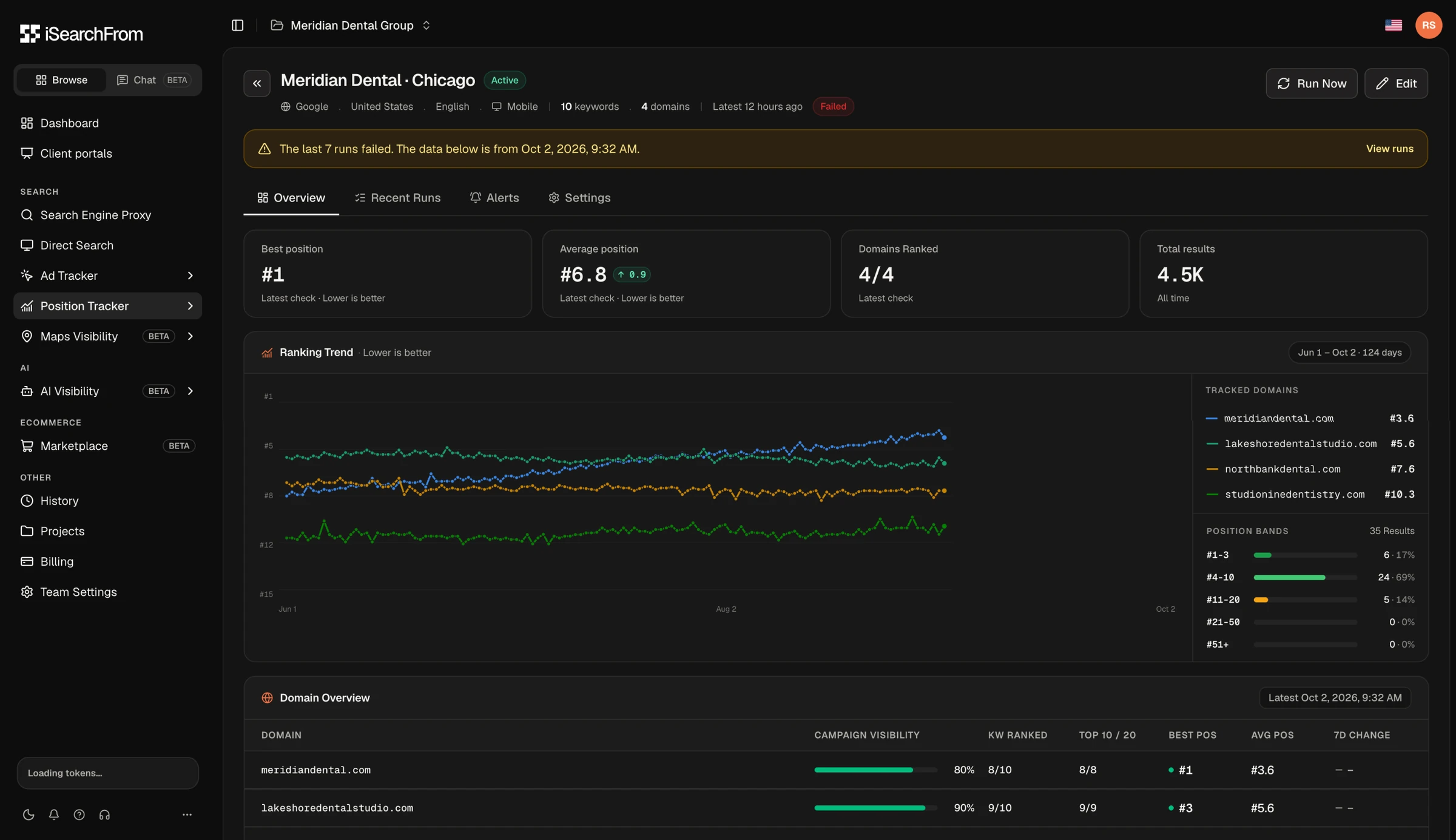Open Billing page
This screenshot has width=1456, height=840.
[107, 561]
